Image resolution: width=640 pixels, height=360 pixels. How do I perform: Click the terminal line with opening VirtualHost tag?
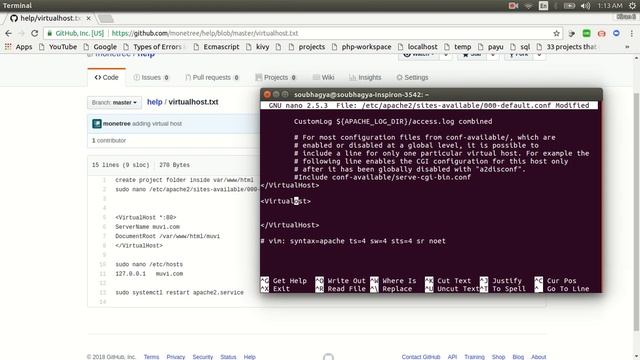pos(286,201)
